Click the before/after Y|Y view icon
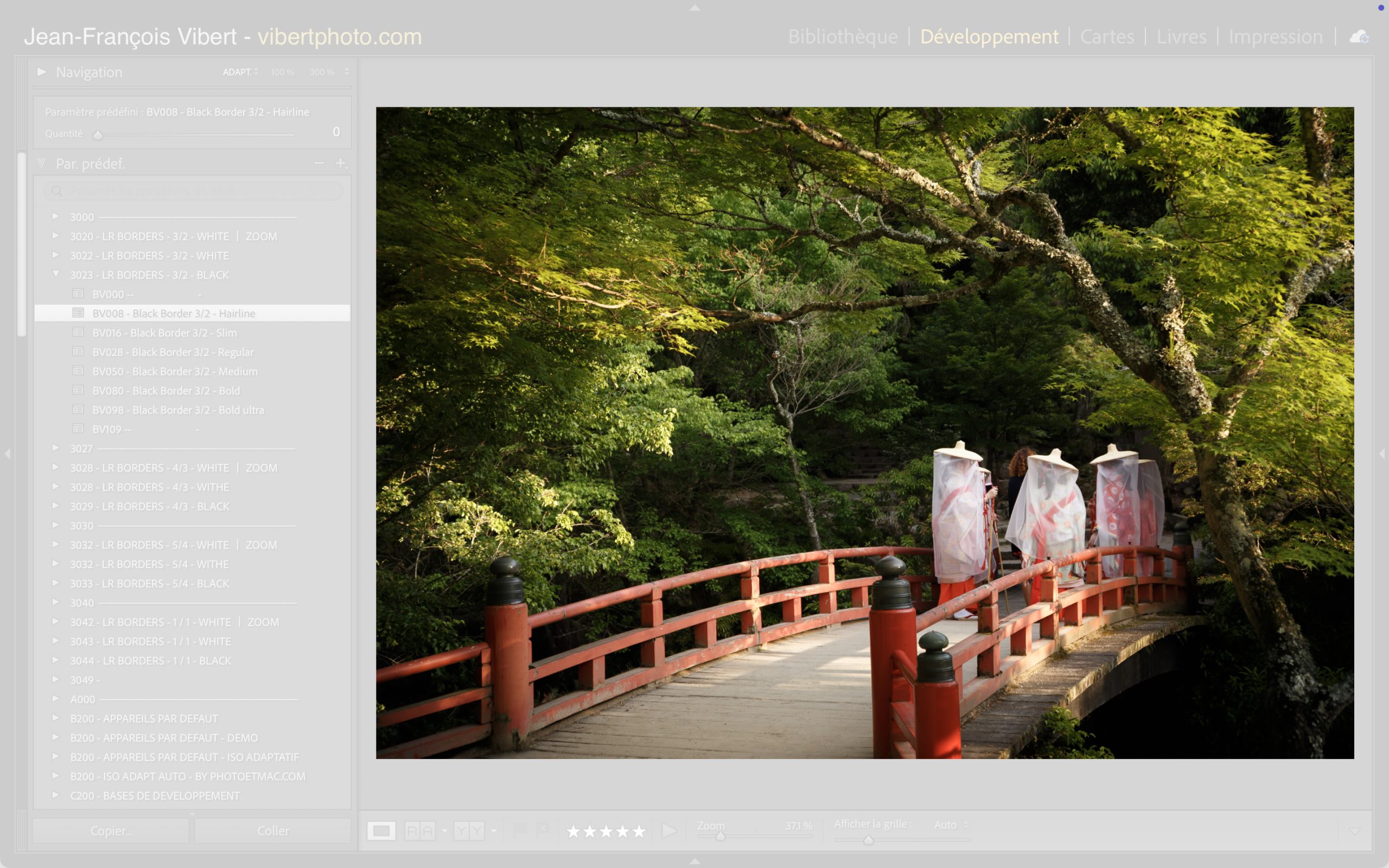 468,831
